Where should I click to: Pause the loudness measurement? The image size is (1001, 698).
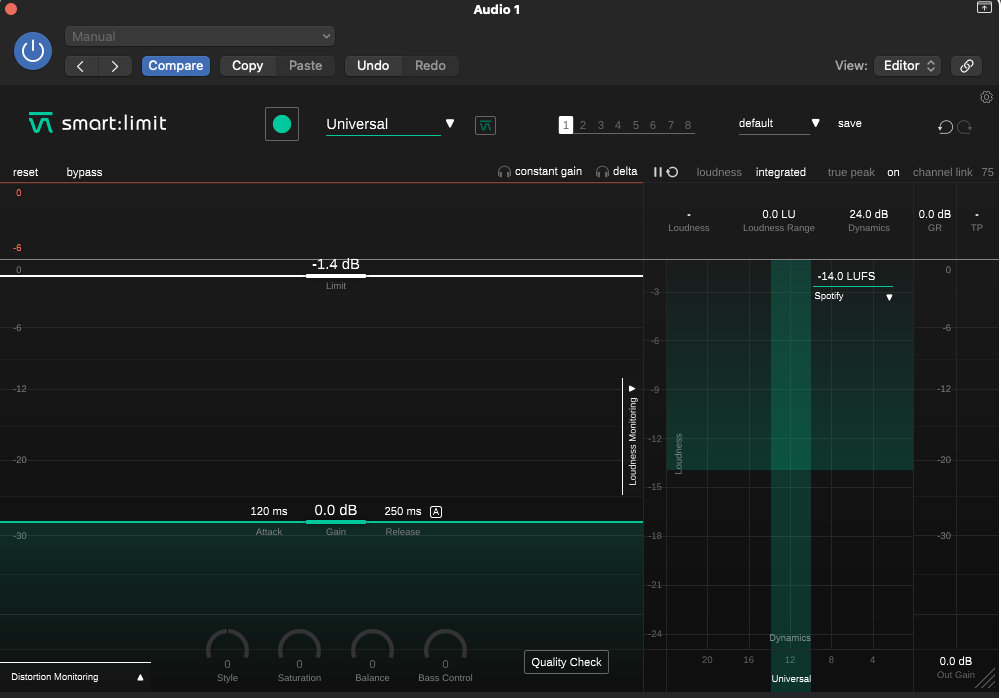(658, 172)
